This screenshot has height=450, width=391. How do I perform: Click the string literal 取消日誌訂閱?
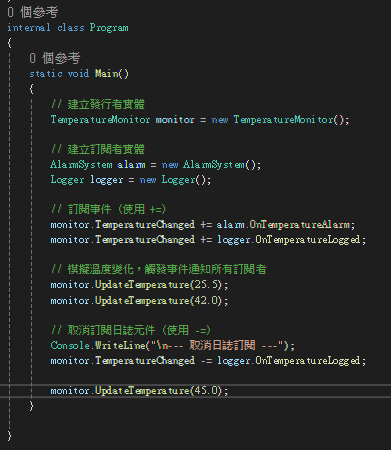click(x=218, y=345)
